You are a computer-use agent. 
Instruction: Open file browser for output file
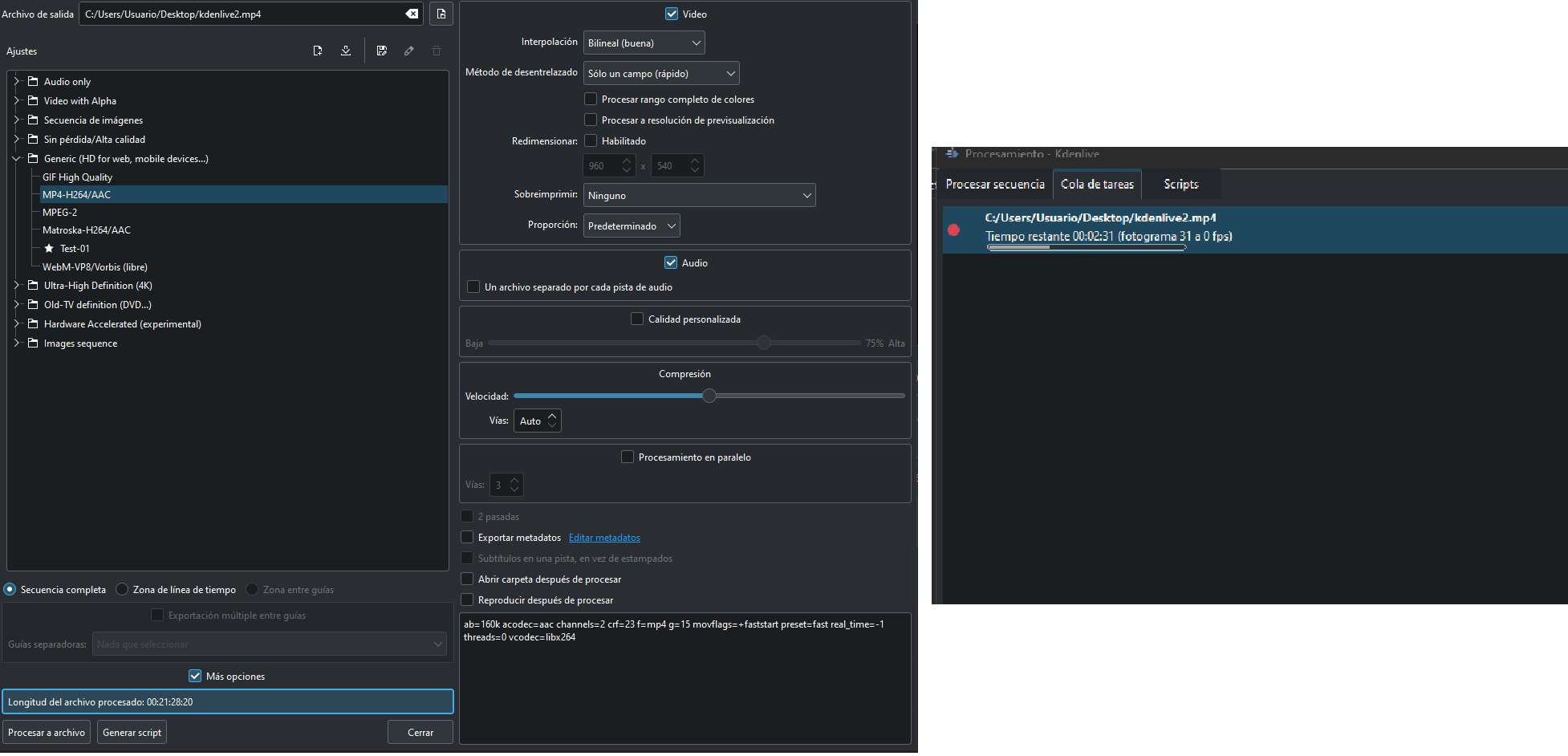(x=441, y=14)
